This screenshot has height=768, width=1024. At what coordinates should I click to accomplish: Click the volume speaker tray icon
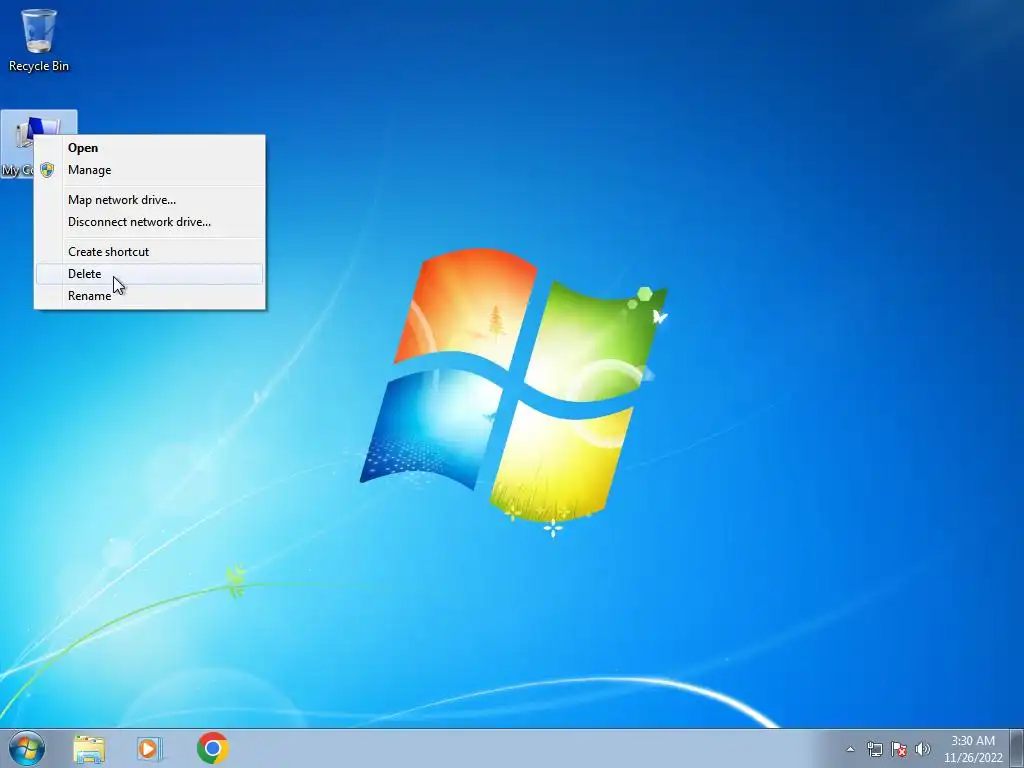tap(922, 749)
